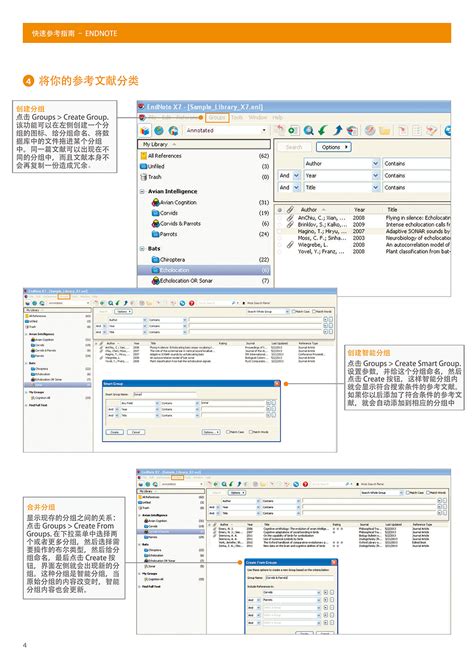Click Options button in Smart Group dialog

(211, 432)
